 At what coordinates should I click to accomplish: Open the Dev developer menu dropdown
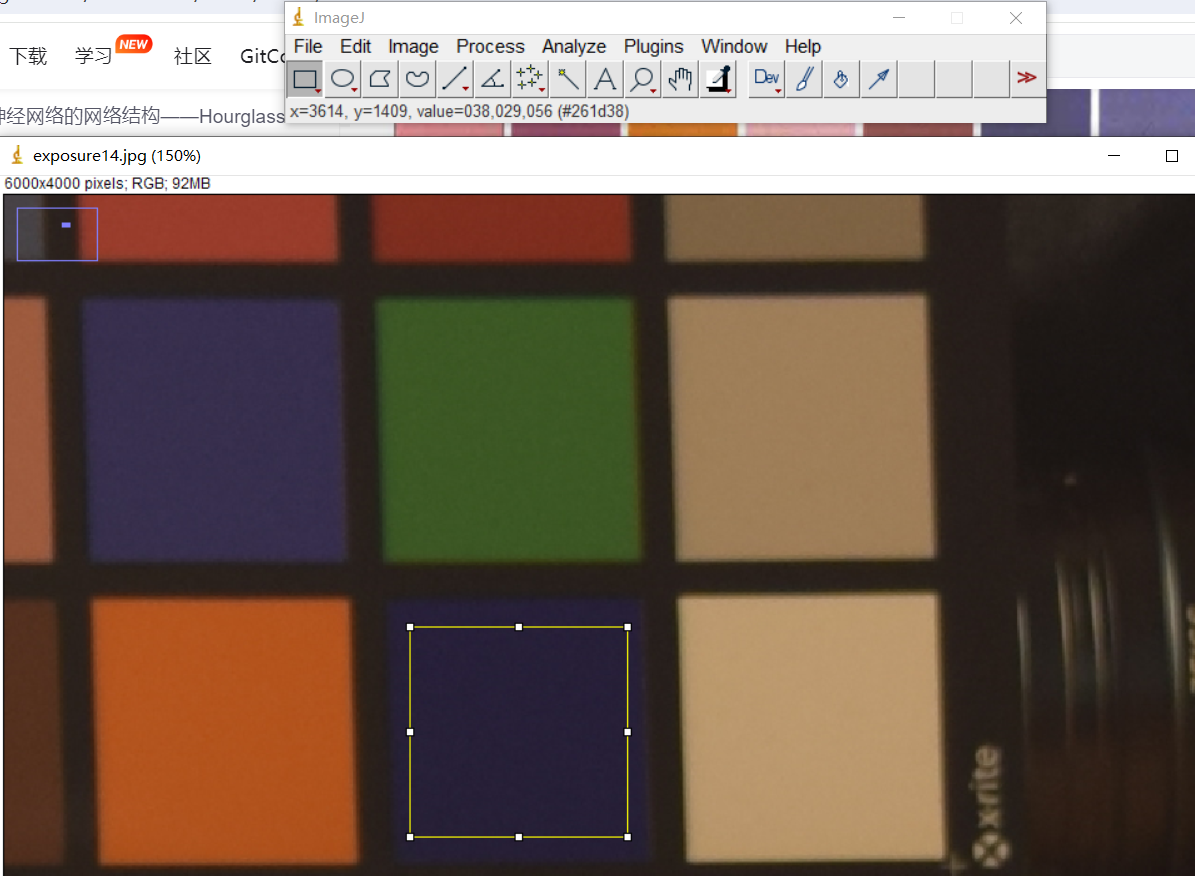[767, 79]
